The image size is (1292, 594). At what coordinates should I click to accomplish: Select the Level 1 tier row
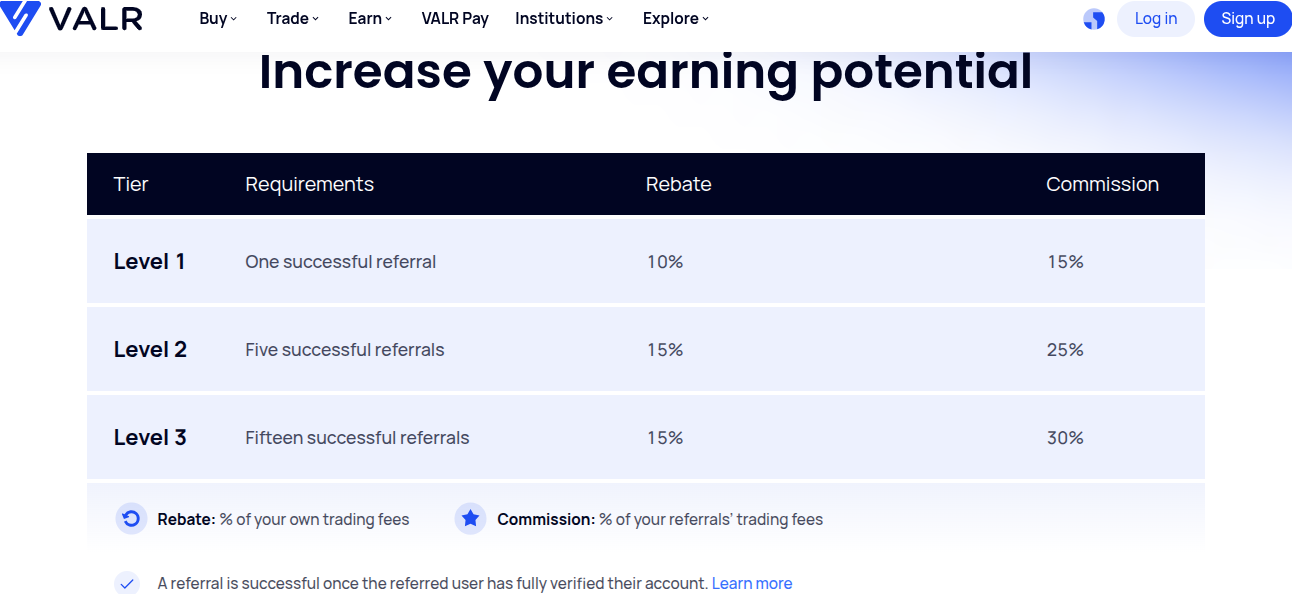point(646,261)
